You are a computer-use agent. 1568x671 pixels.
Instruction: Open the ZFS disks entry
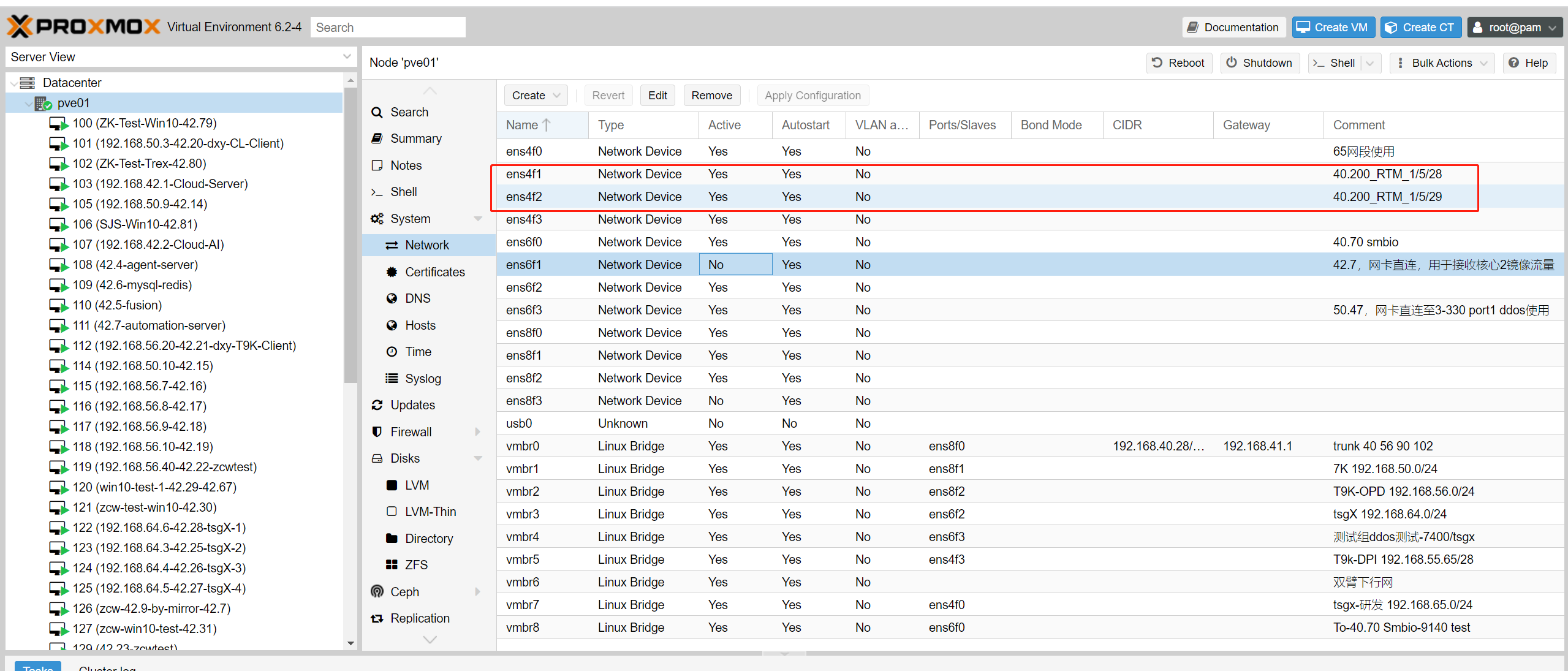416,564
